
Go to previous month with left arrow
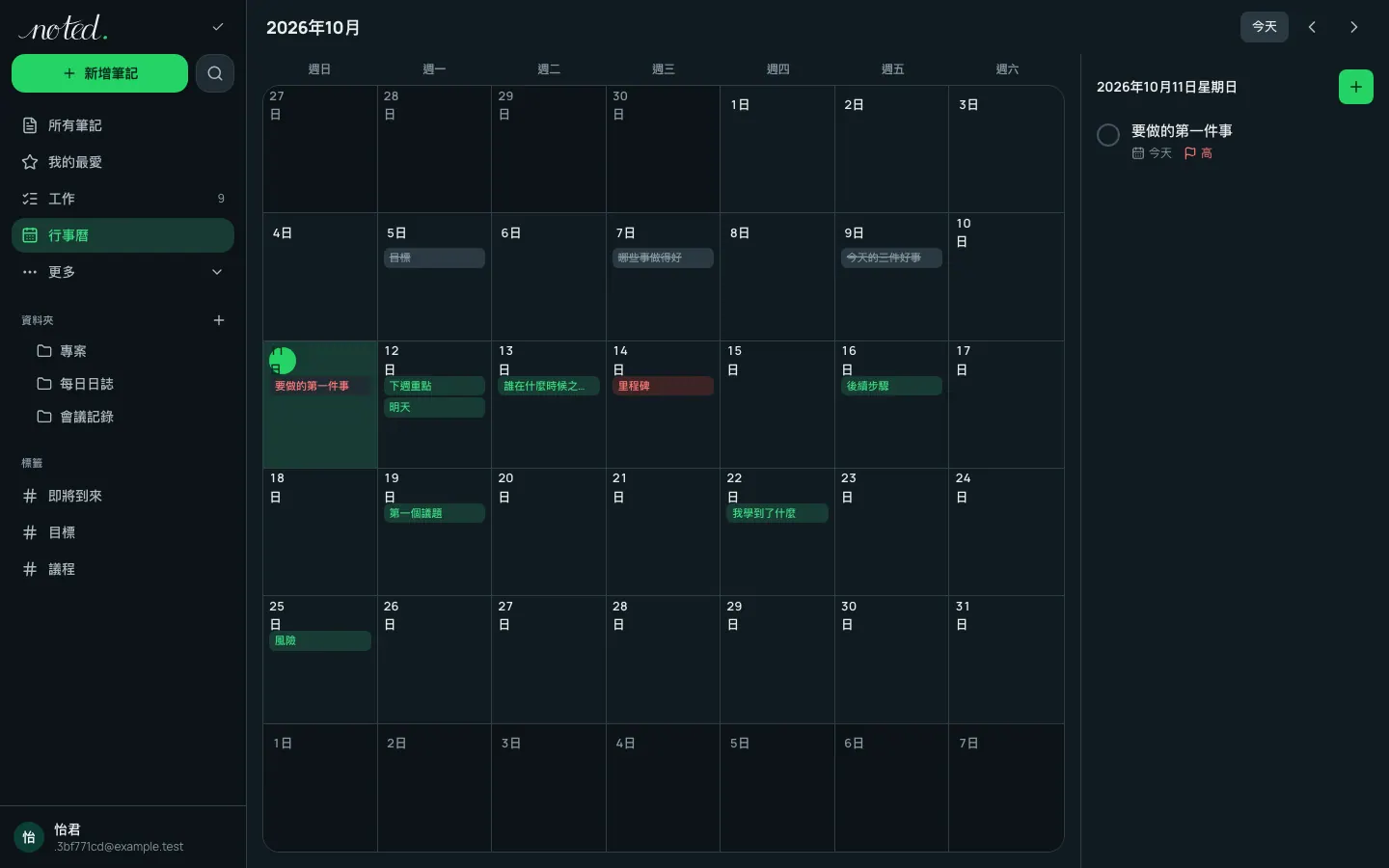pyautogui.click(x=1312, y=27)
